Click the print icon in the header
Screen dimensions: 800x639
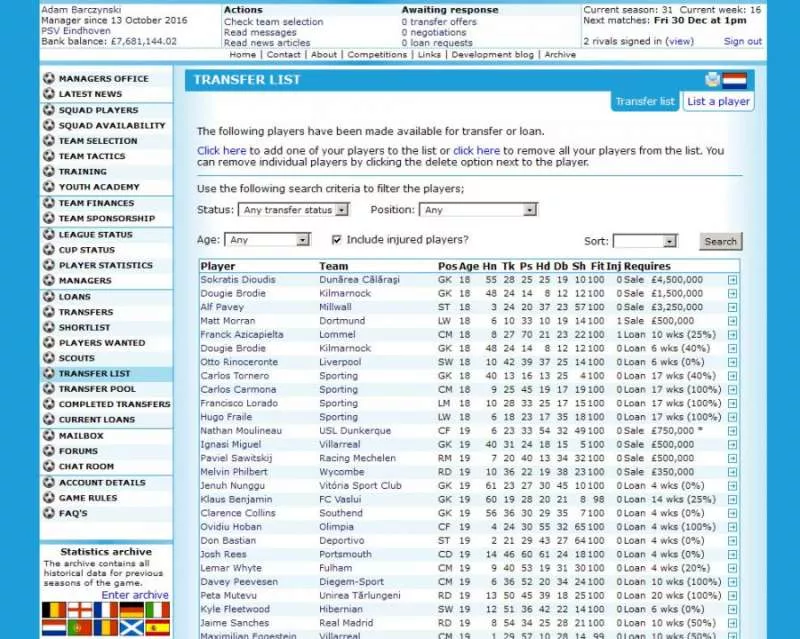712,80
